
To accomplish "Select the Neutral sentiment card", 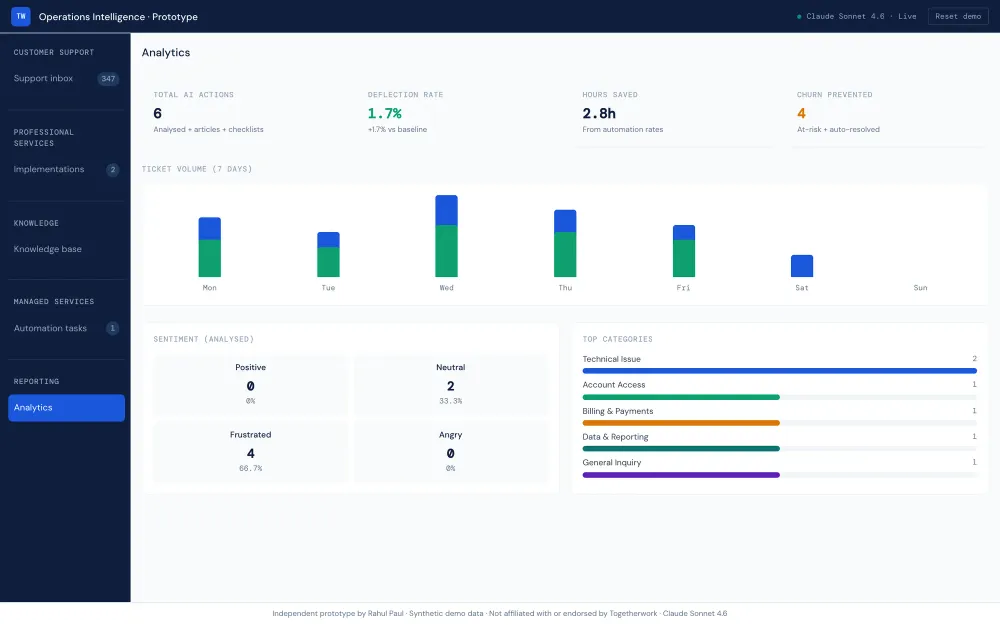I will [x=451, y=385].
